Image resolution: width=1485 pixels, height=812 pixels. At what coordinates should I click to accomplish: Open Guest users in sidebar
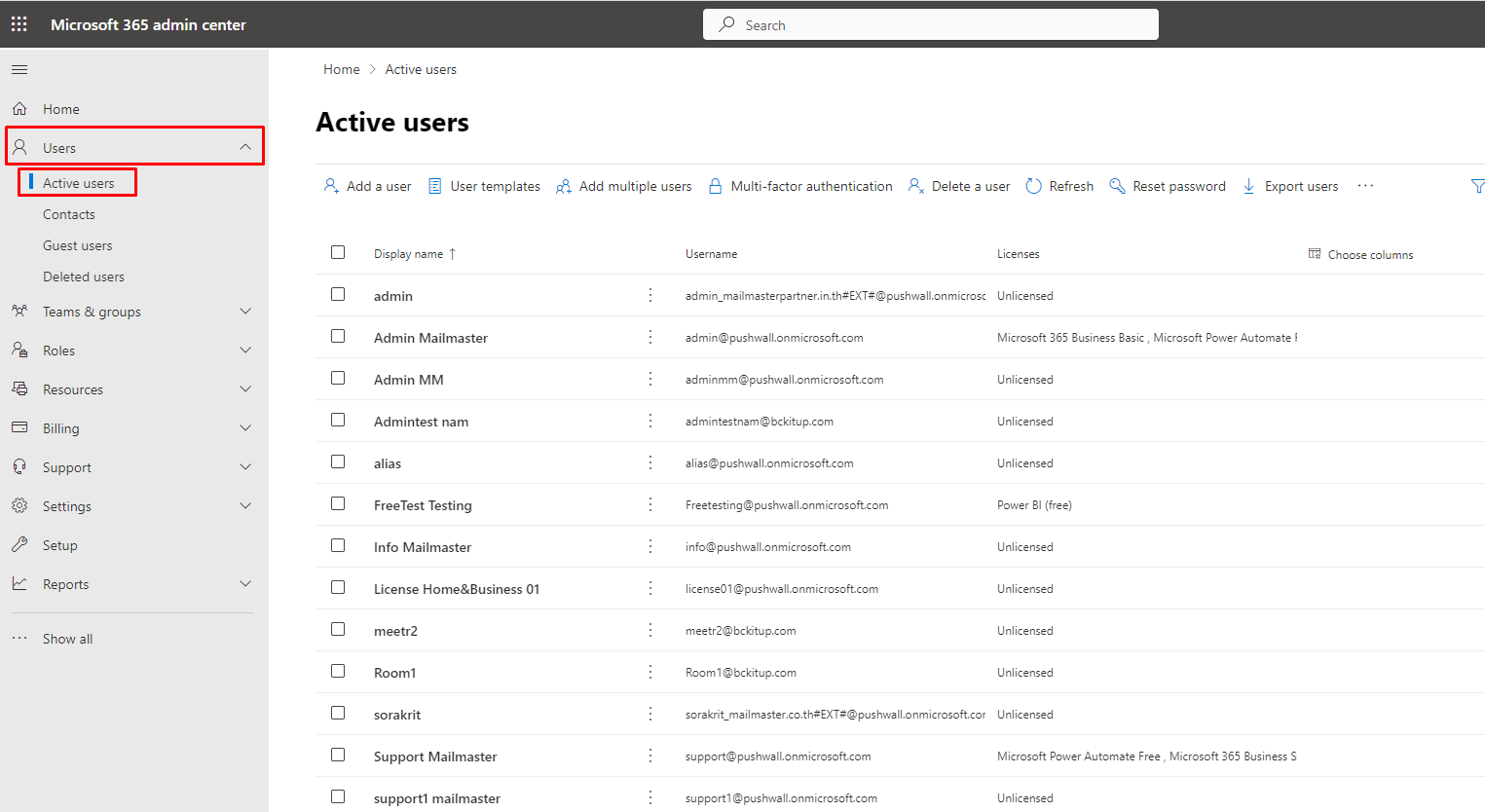pos(77,245)
